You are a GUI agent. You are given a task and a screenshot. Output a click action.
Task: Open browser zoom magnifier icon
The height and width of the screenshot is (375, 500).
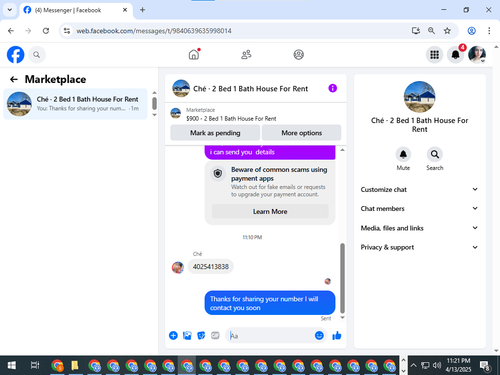coord(431,31)
